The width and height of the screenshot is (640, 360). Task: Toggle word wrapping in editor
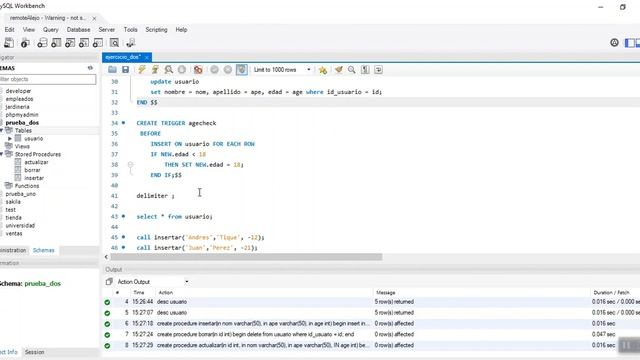378,70
